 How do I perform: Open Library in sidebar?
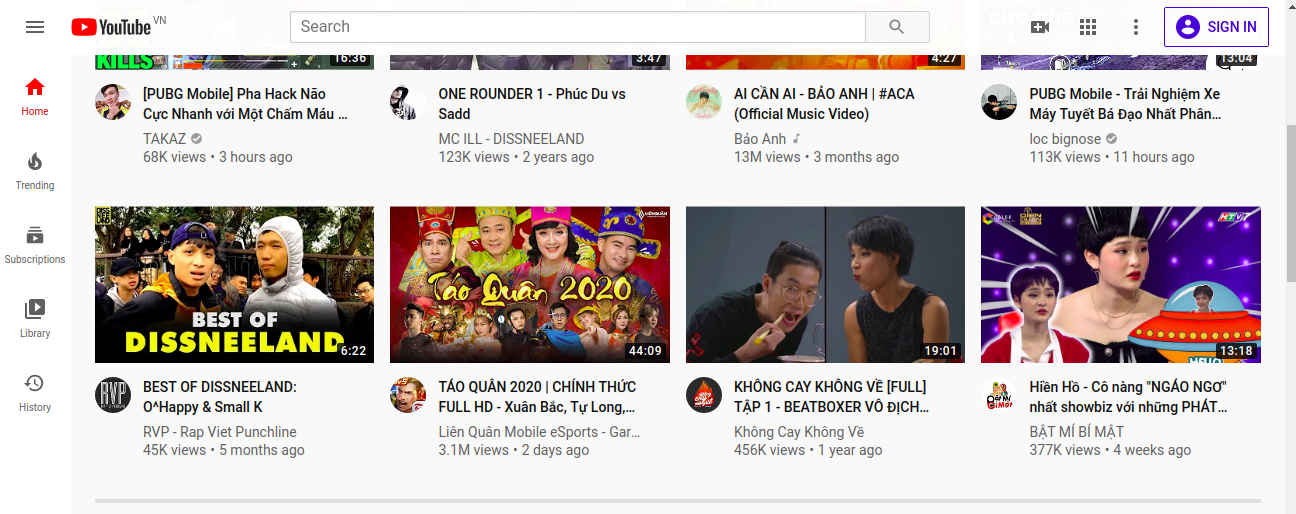[x=35, y=318]
